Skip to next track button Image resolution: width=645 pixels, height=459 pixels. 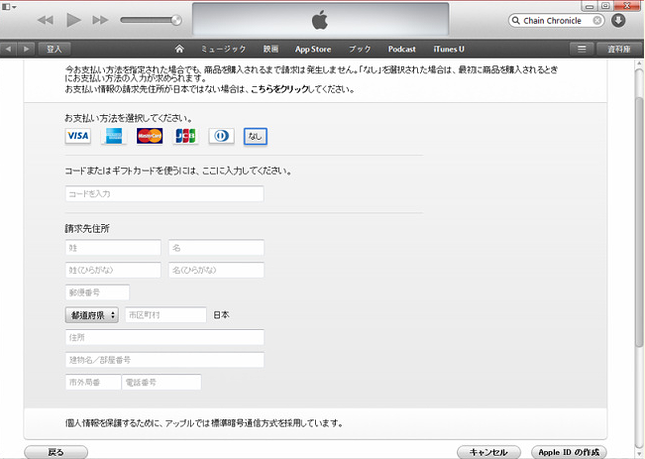(x=100, y=20)
